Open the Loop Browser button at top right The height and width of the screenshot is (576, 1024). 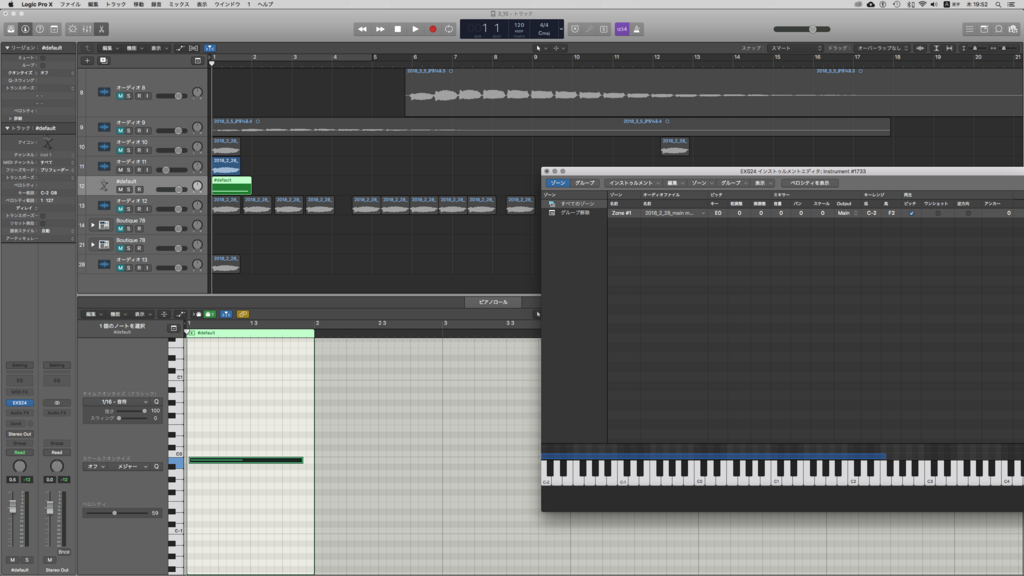[999, 29]
